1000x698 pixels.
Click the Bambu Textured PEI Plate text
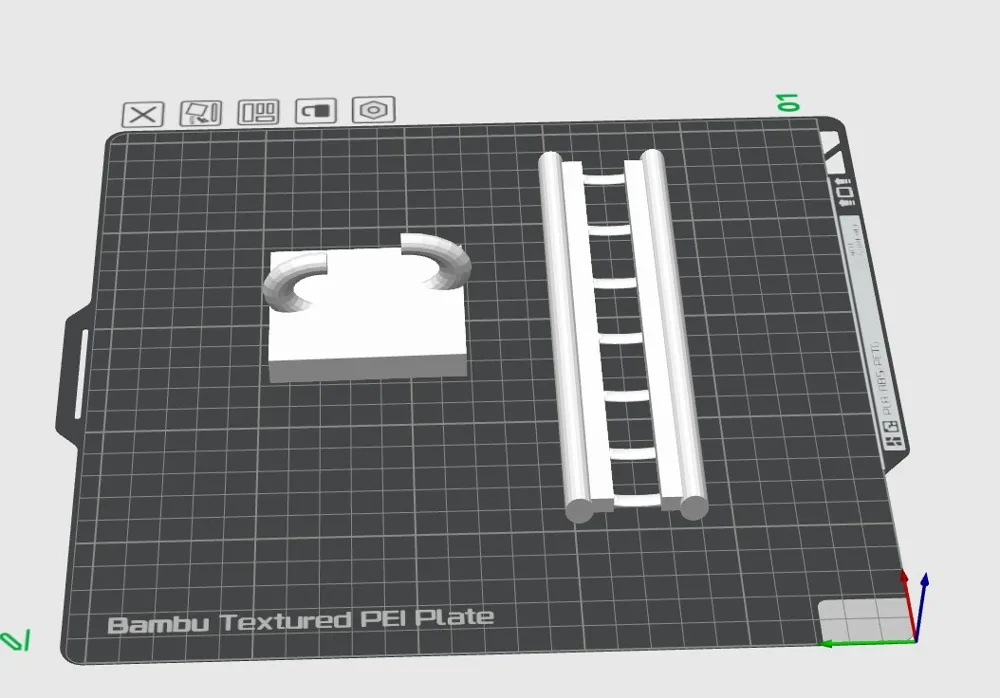pyautogui.click(x=300, y=620)
